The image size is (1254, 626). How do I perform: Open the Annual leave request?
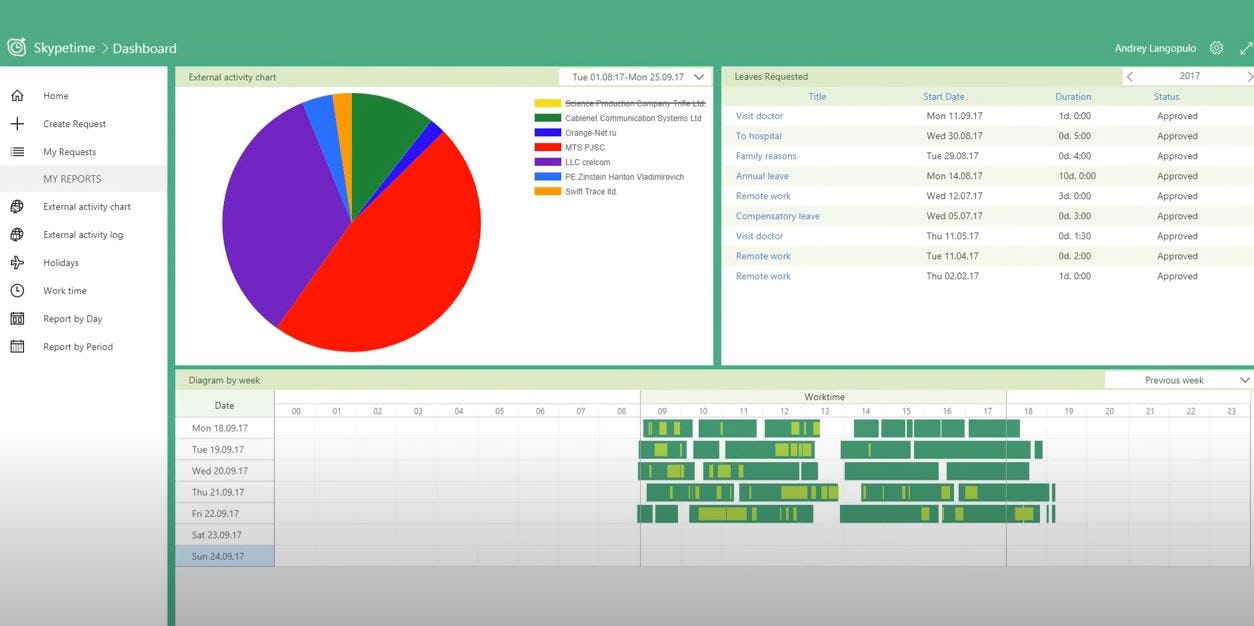click(x=762, y=176)
